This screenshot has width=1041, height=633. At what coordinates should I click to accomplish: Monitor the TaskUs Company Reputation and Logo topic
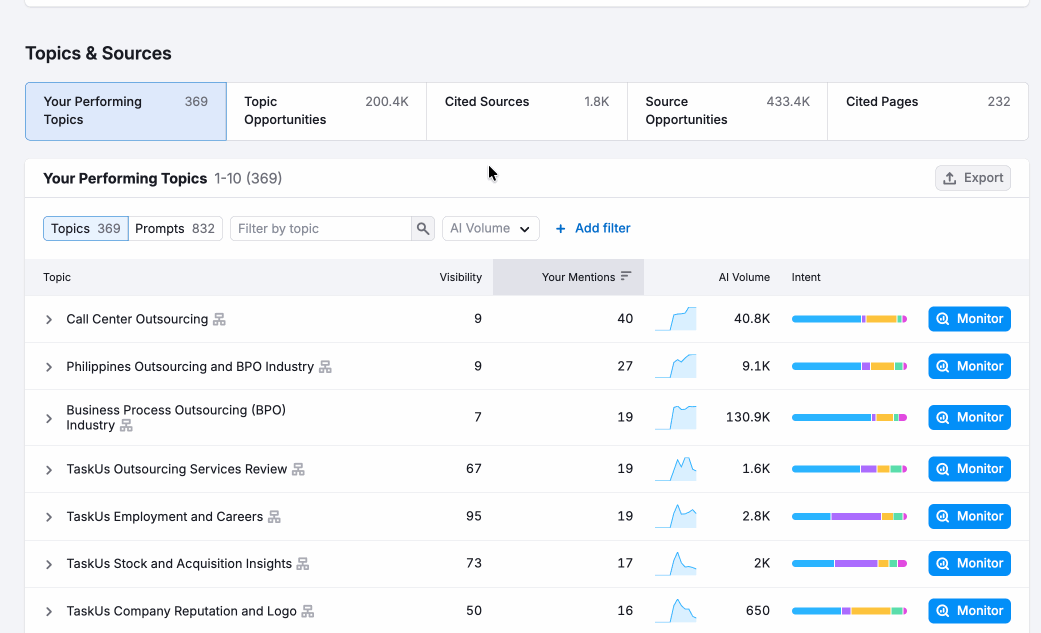point(969,610)
